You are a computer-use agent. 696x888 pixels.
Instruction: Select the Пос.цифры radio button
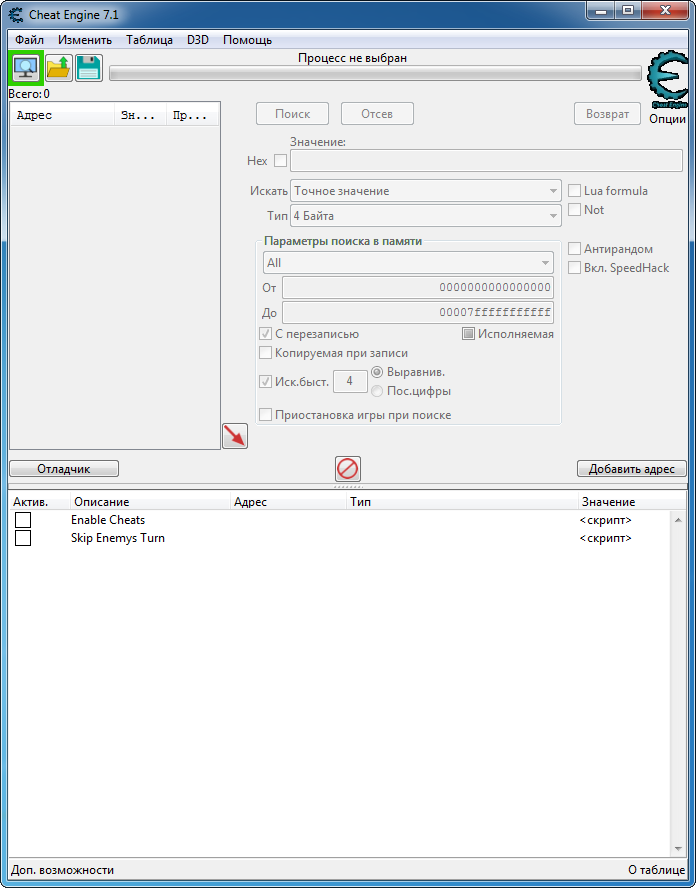point(377,391)
